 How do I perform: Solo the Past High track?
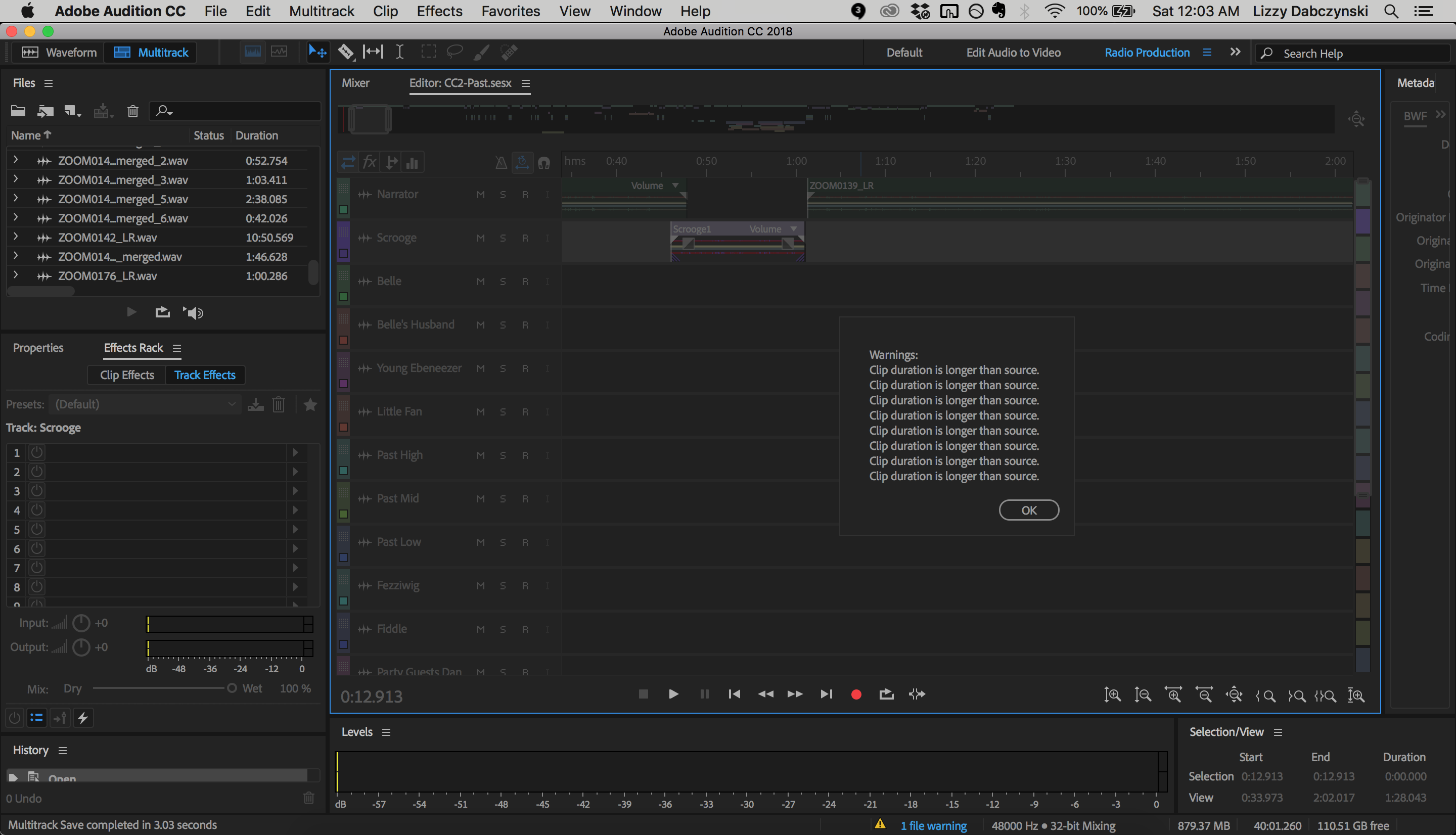click(x=503, y=455)
